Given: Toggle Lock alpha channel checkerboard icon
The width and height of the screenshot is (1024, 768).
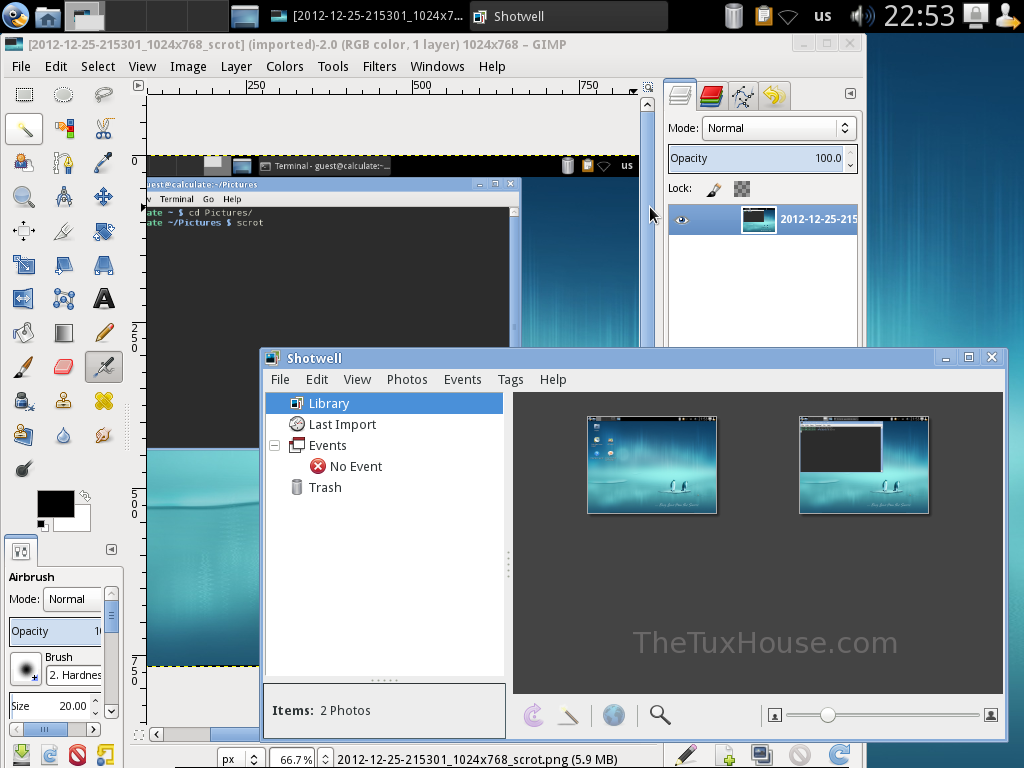Looking at the screenshot, I should (x=742, y=188).
